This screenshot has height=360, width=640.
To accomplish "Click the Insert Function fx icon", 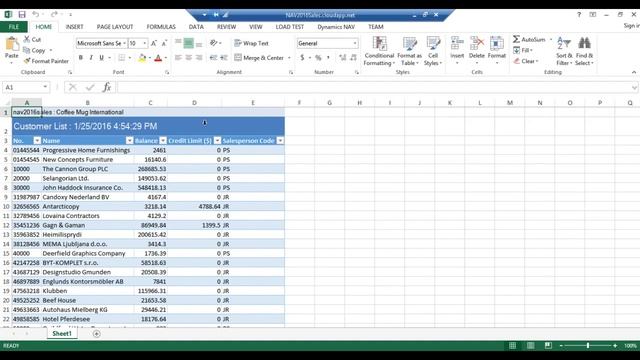I will [x=107, y=87].
